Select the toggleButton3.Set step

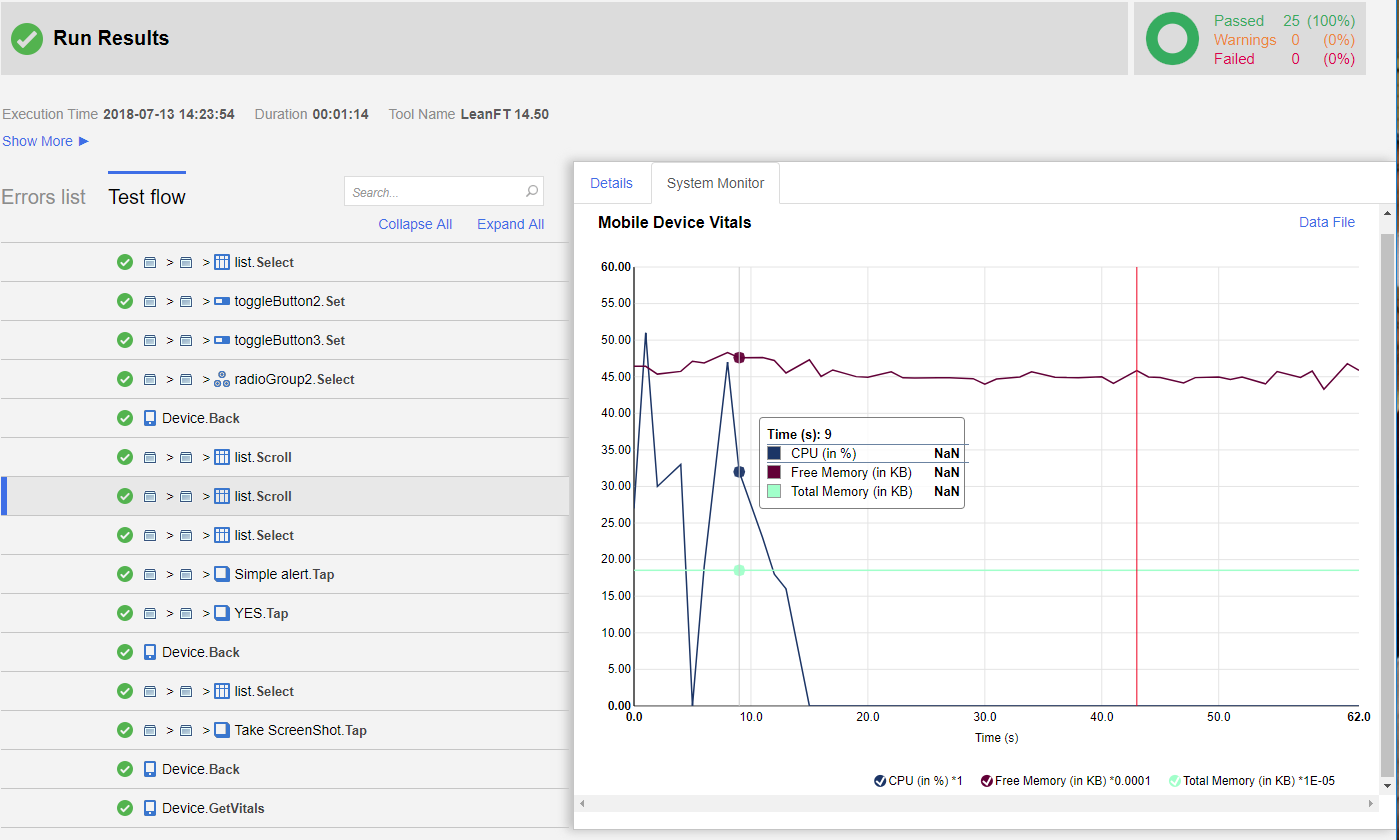point(289,340)
